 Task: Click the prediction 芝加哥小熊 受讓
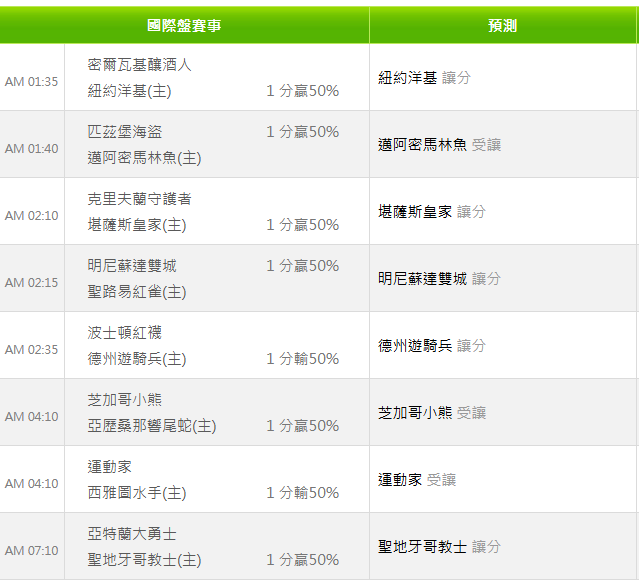pos(432,412)
